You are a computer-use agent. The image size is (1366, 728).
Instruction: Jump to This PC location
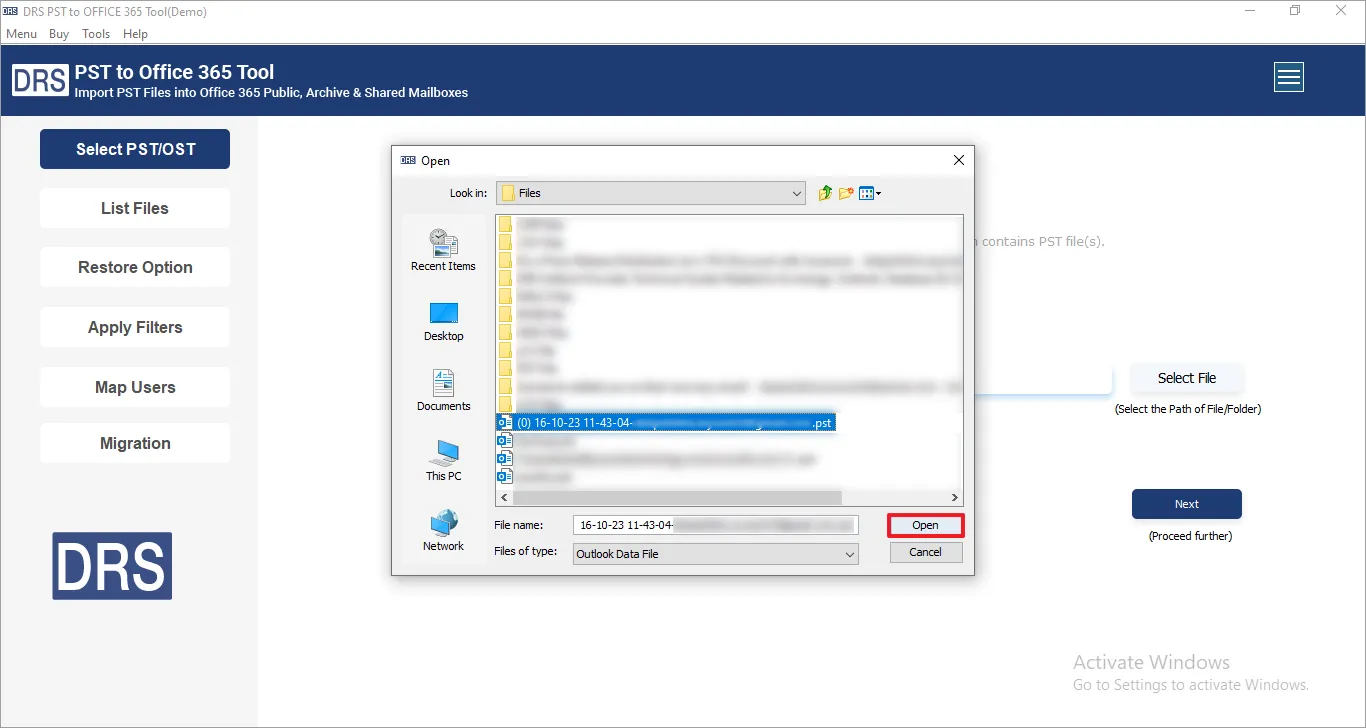[x=443, y=461]
